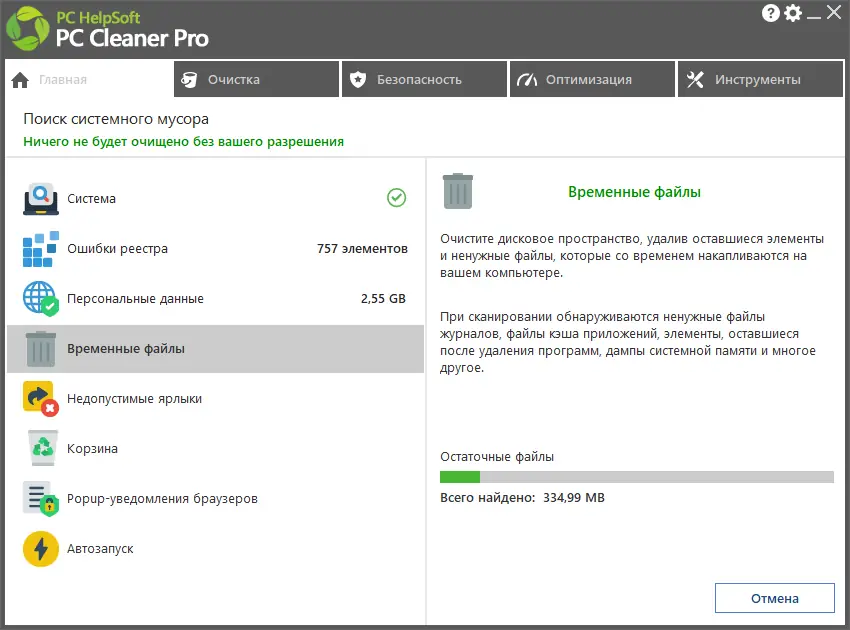The height and width of the screenshot is (630, 850).
Task: Open the Инструменты tab
Action: pos(760,79)
